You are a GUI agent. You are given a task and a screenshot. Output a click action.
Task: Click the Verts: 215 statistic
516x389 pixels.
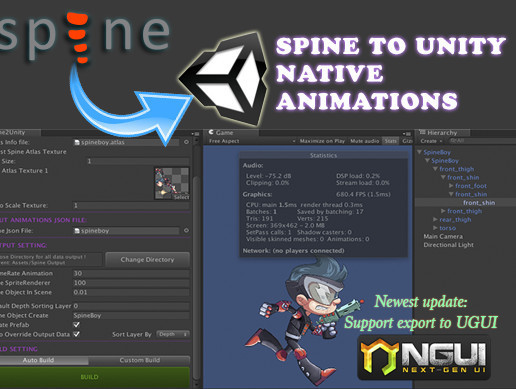[x=312, y=219]
